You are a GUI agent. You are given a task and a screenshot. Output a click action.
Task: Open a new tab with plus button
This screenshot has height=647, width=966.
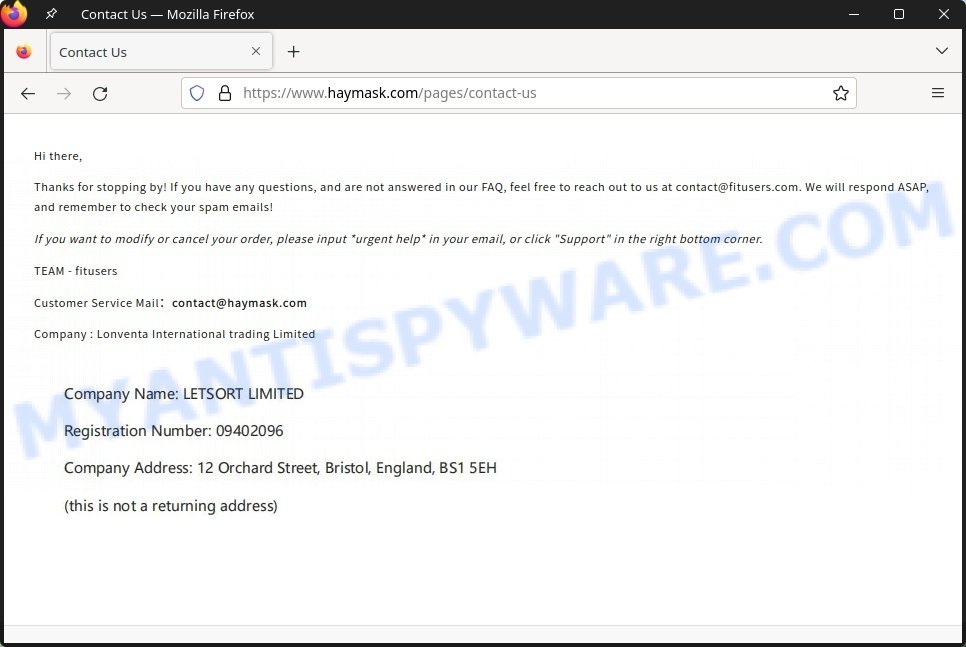coord(294,52)
